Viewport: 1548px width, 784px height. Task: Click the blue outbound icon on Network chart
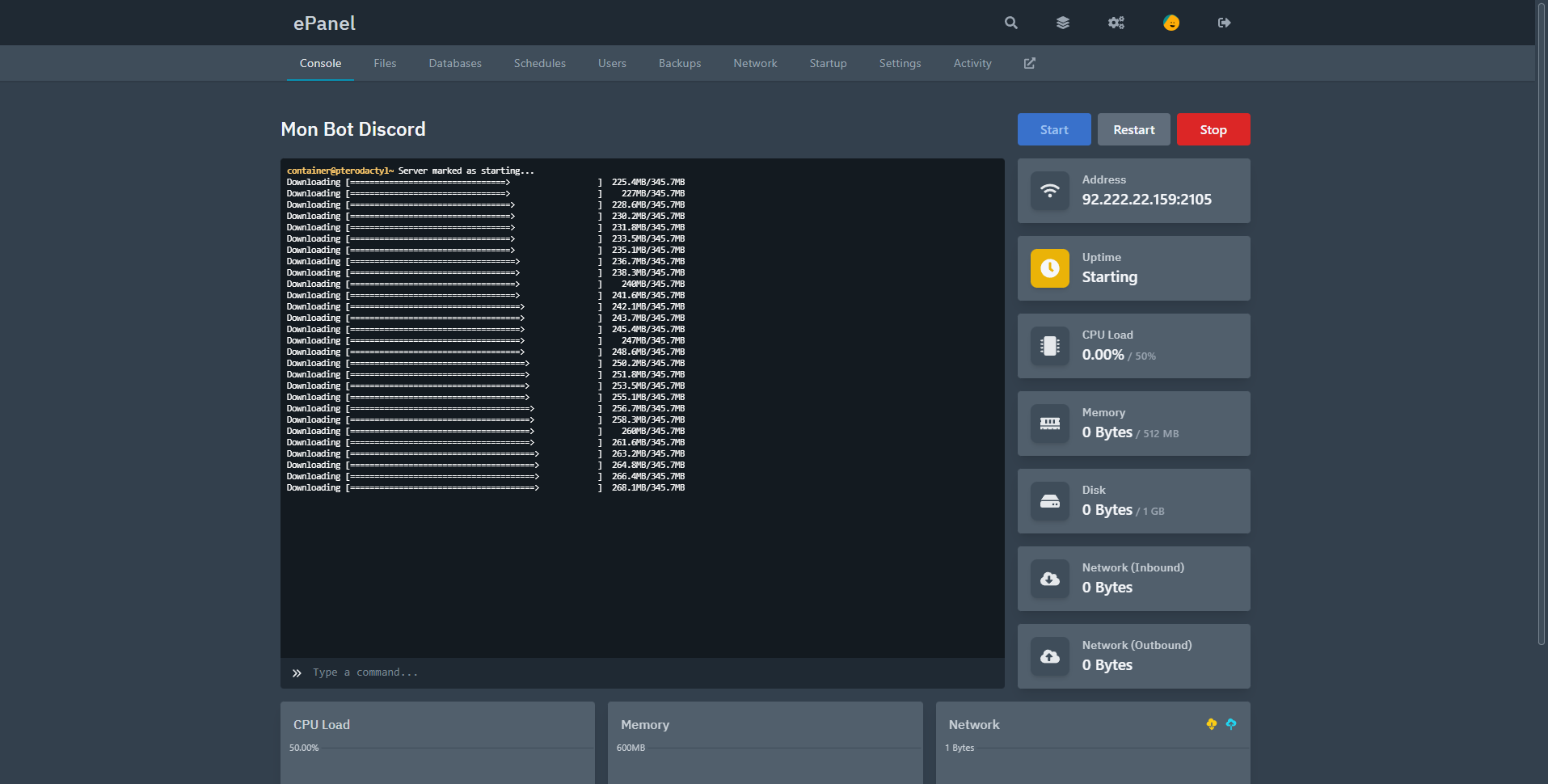pyautogui.click(x=1231, y=724)
